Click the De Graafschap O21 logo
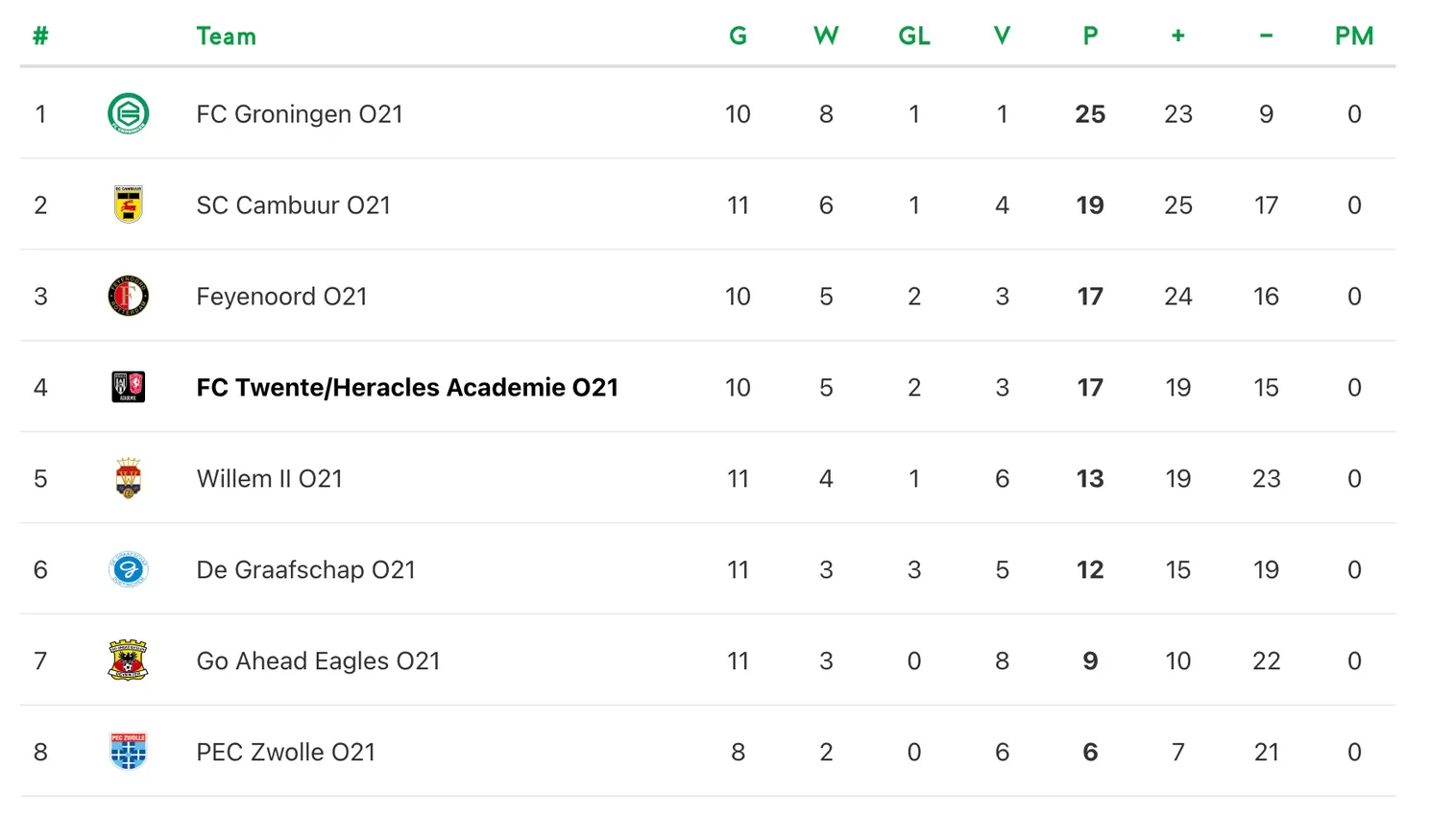This screenshot has width=1429, height=840. pos(128,569)
